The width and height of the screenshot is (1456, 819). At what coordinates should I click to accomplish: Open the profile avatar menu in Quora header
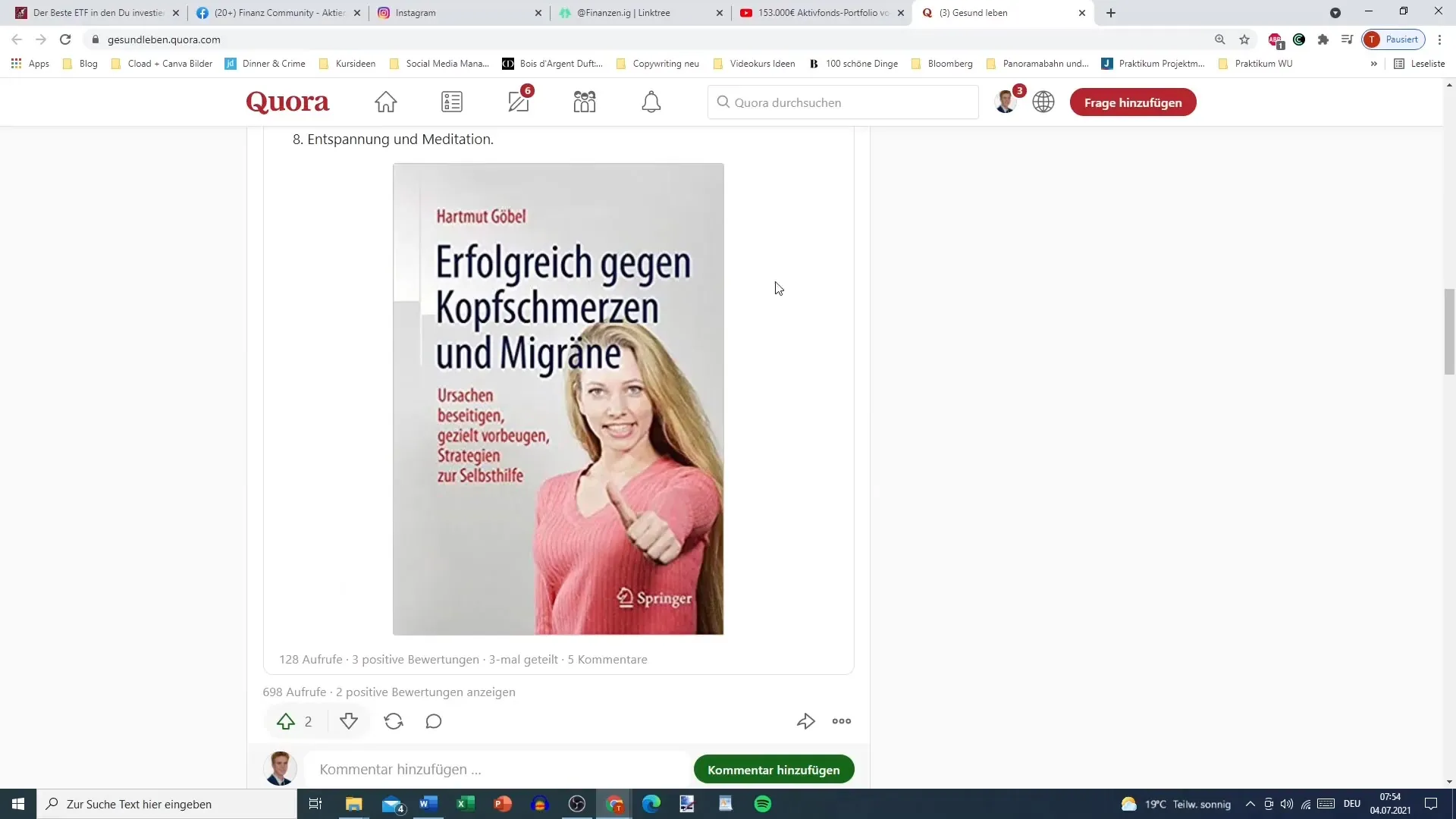[1006, 102]
